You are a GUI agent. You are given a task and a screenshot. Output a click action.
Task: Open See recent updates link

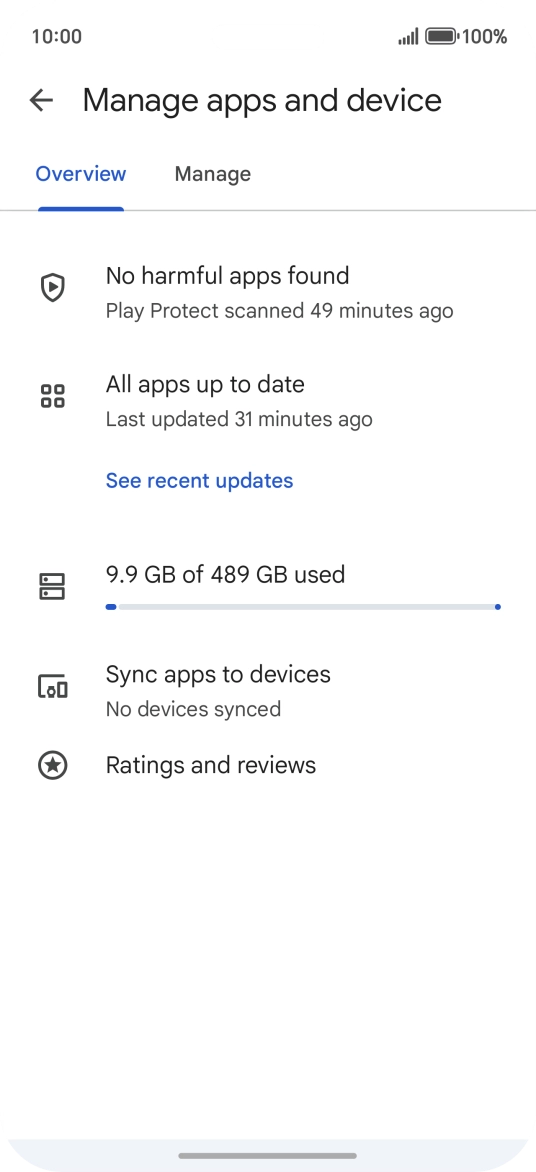[x=200, y=480]
